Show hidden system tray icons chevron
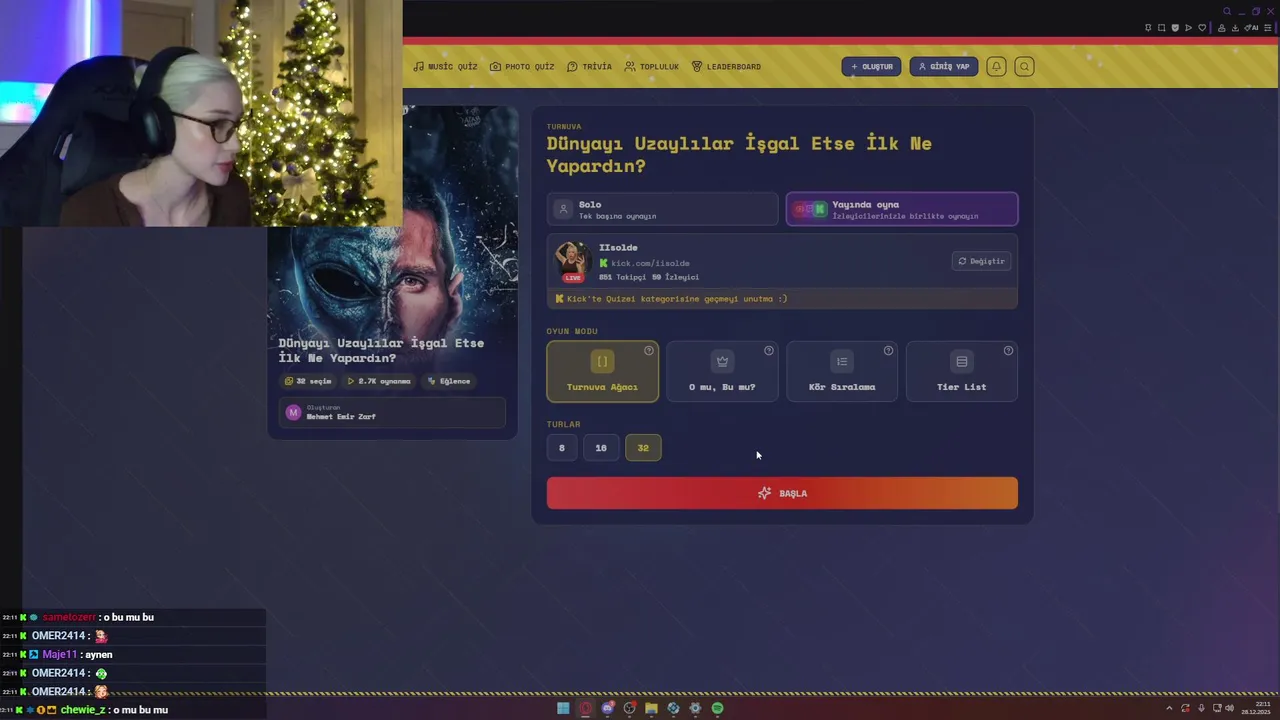Viewport: 1280px width, 720px height. point(1169,708)
